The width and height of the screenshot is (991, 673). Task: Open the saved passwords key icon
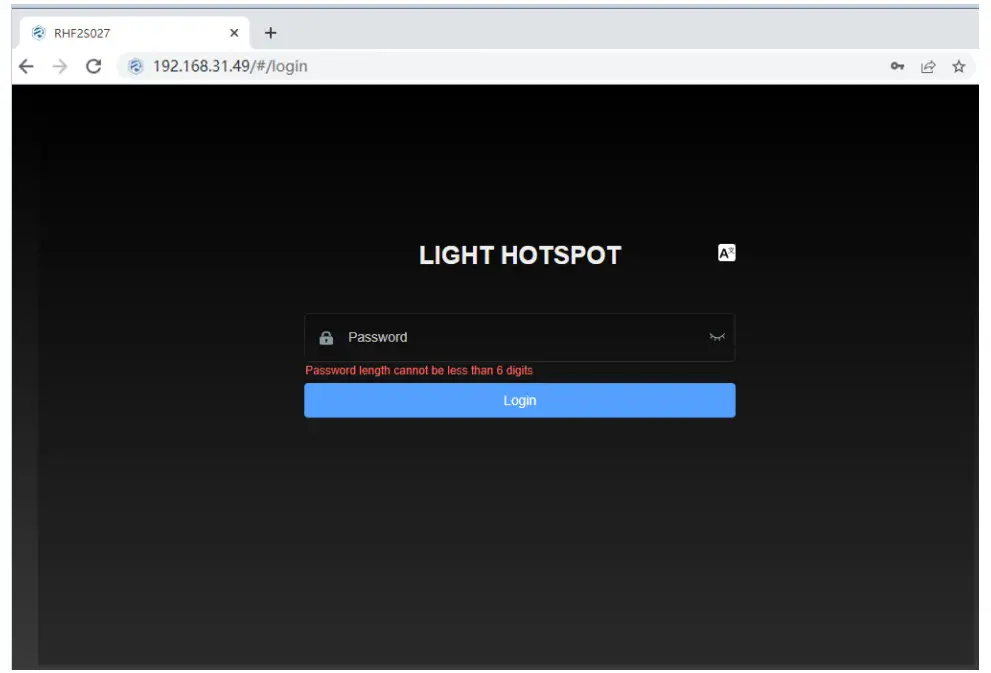[x=897, y=66]
